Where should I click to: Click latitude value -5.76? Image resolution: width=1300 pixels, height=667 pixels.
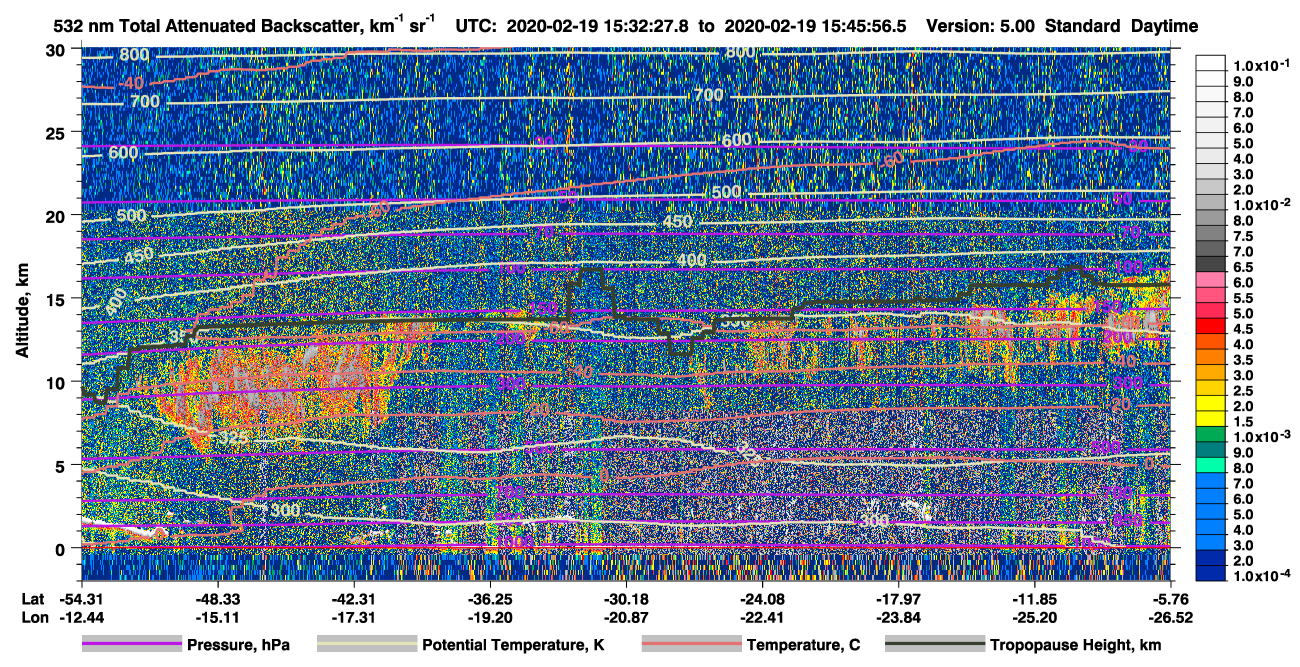click(1170, 599)
